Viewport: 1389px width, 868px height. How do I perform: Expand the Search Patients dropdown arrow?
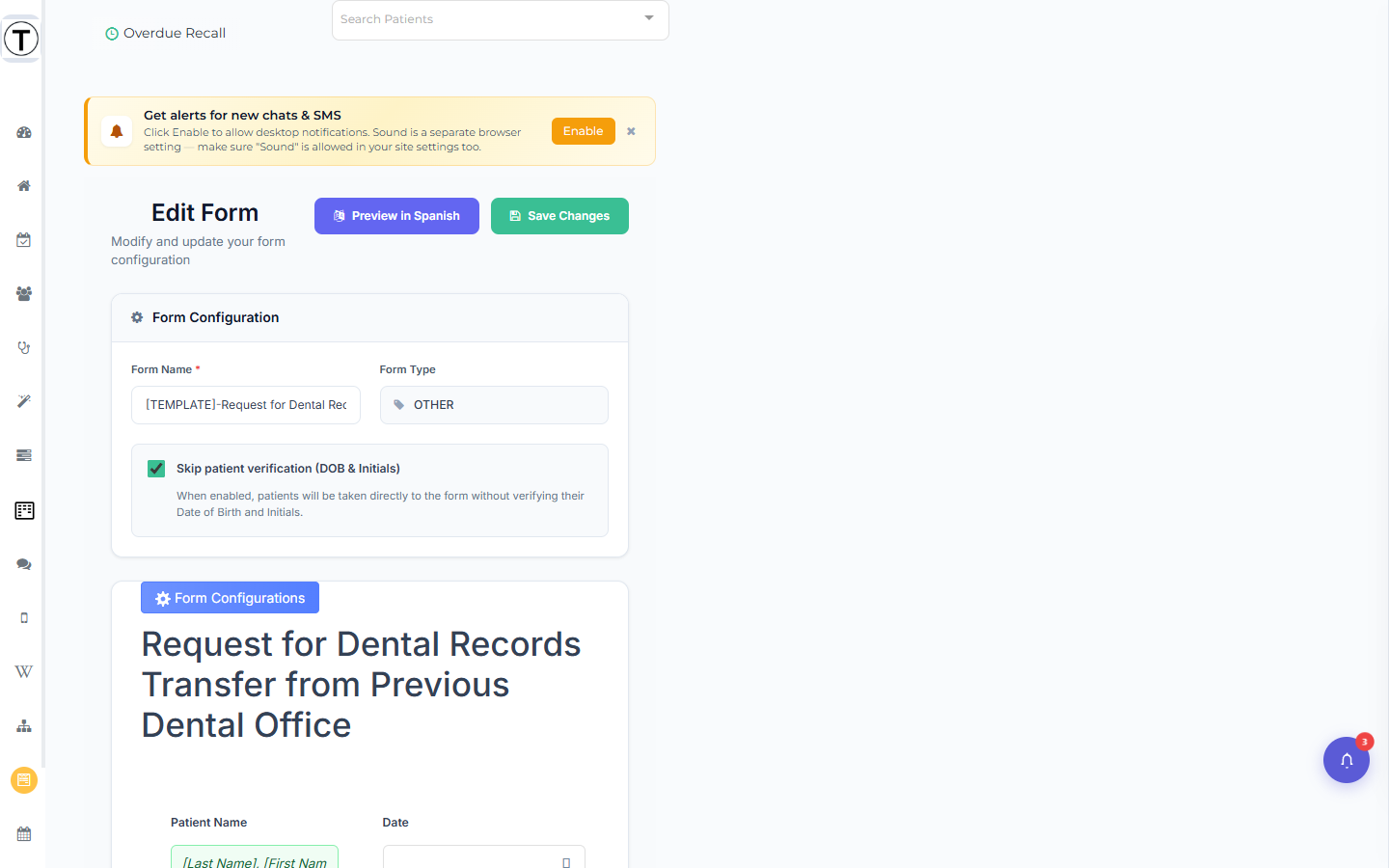649,18
